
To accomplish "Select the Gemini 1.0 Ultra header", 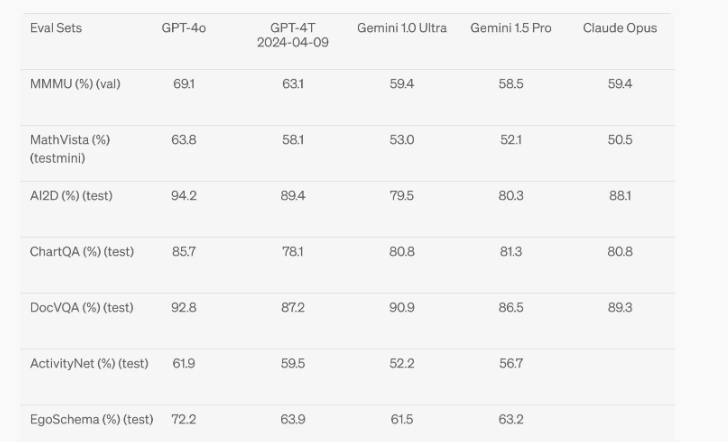I will point(402,28).
